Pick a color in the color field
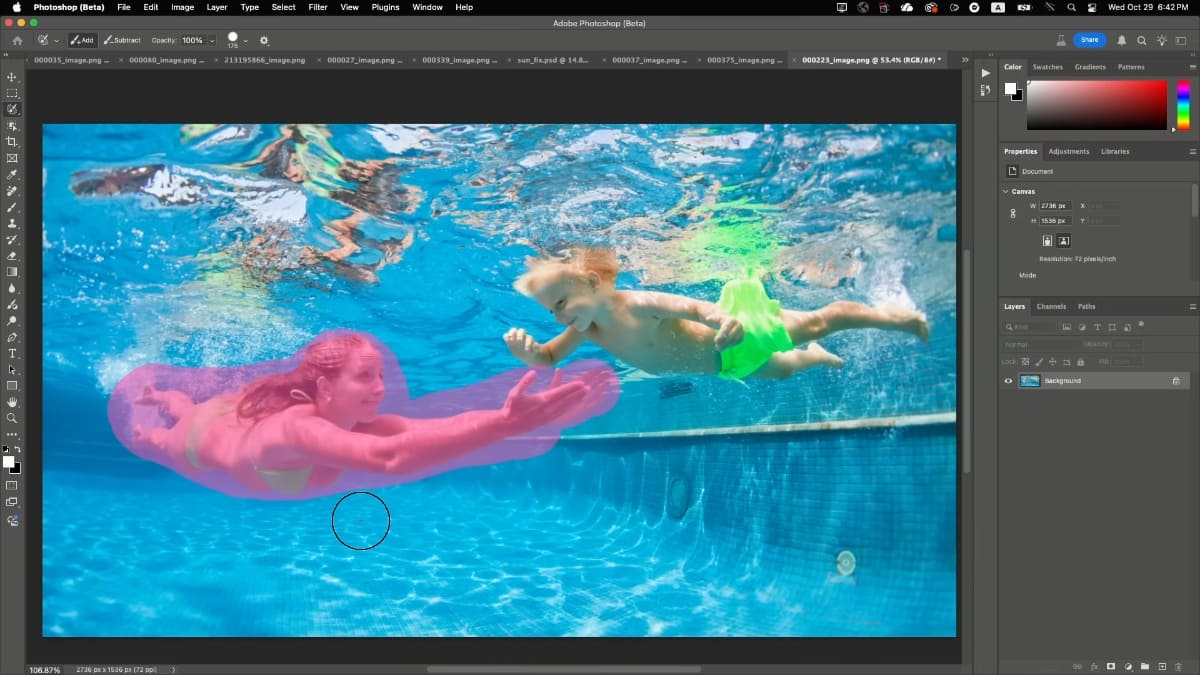The image size is (1200, 675). [1097, 105]
